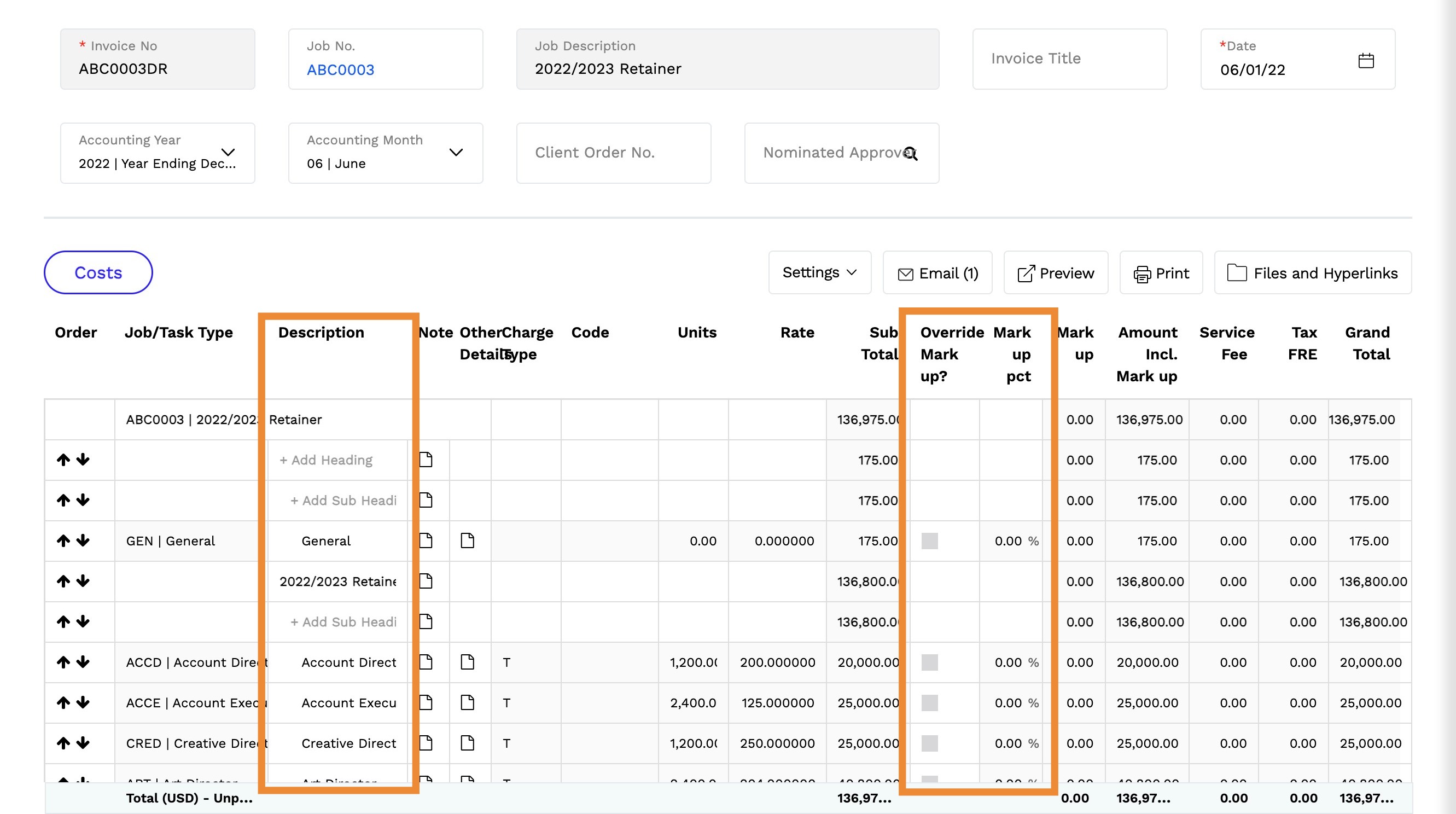Open Other Details icon for Account Executive row
Screen dimensions: 1456x814
click(468, 702)
